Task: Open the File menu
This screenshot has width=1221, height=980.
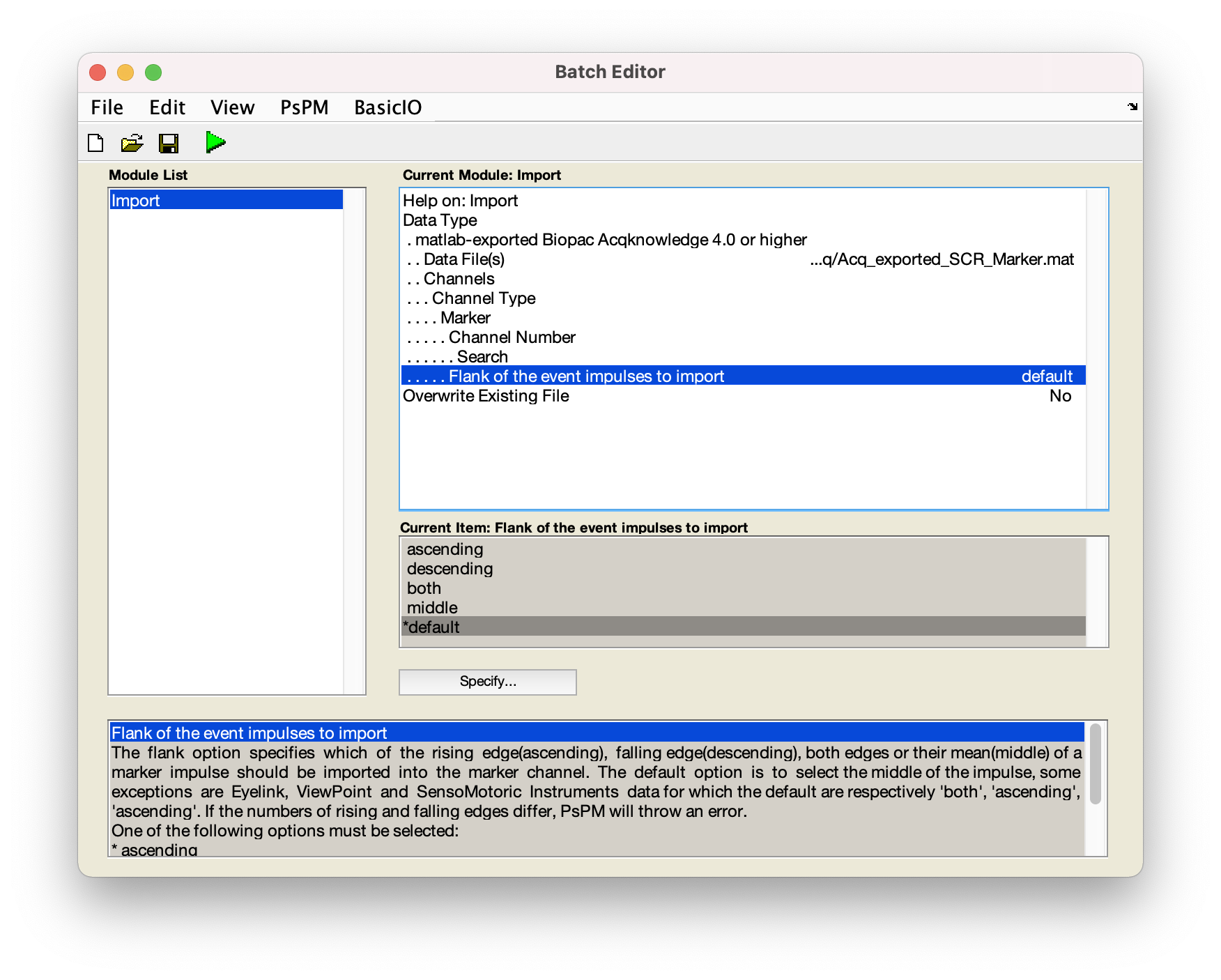Action: click(x=106, y=107)
